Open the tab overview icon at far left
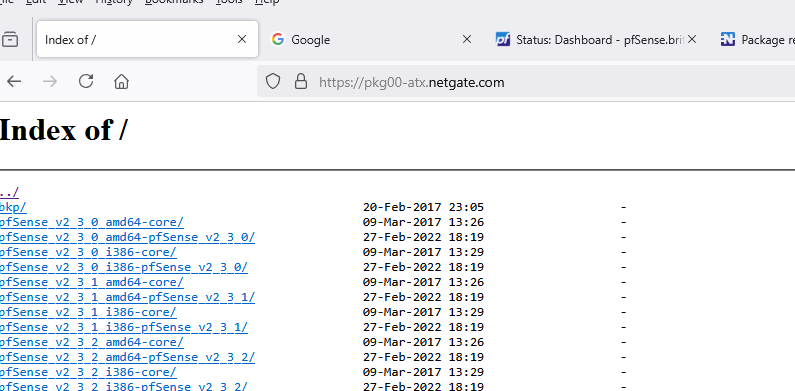 [10, 39]
